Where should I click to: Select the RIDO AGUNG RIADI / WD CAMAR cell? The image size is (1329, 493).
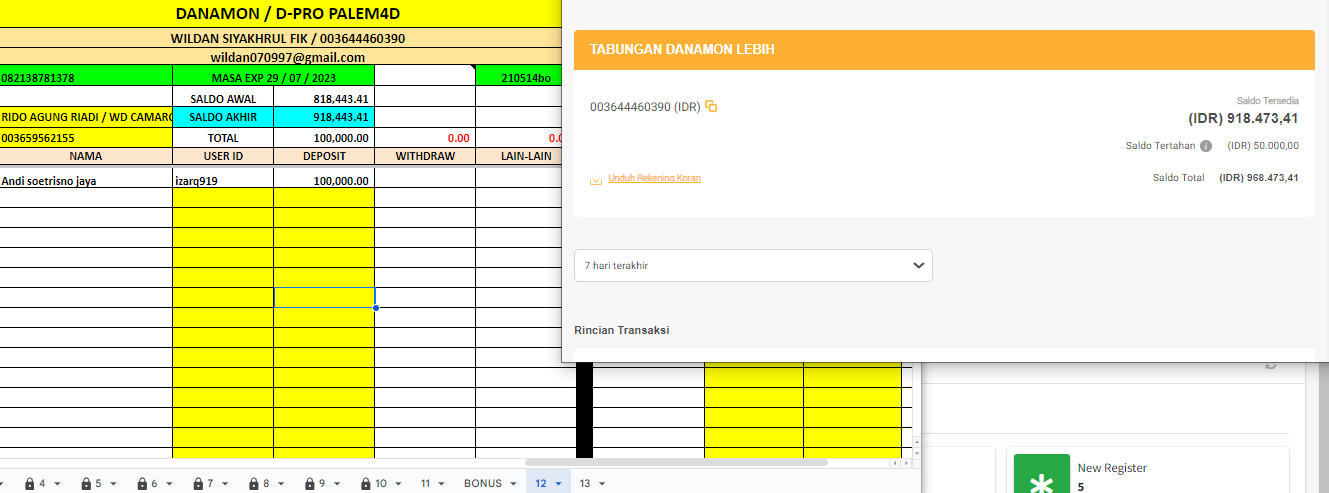pyautogui.click(x=86, y=117)
